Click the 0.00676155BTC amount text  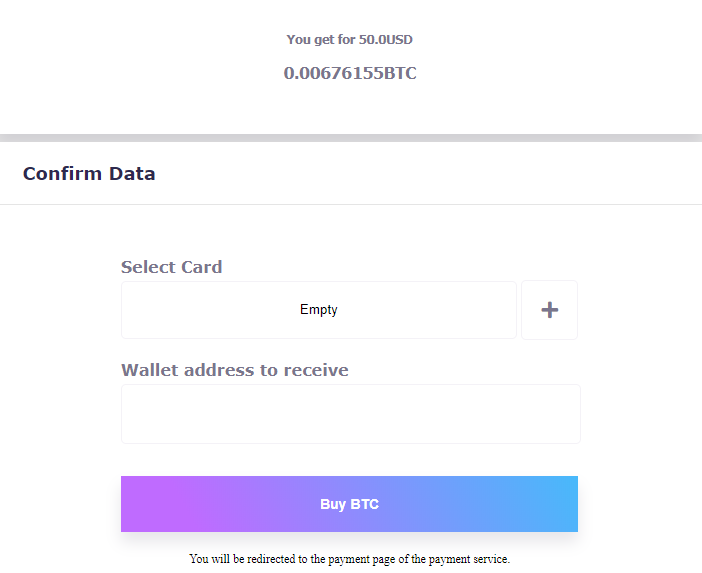tap(350, 73)
